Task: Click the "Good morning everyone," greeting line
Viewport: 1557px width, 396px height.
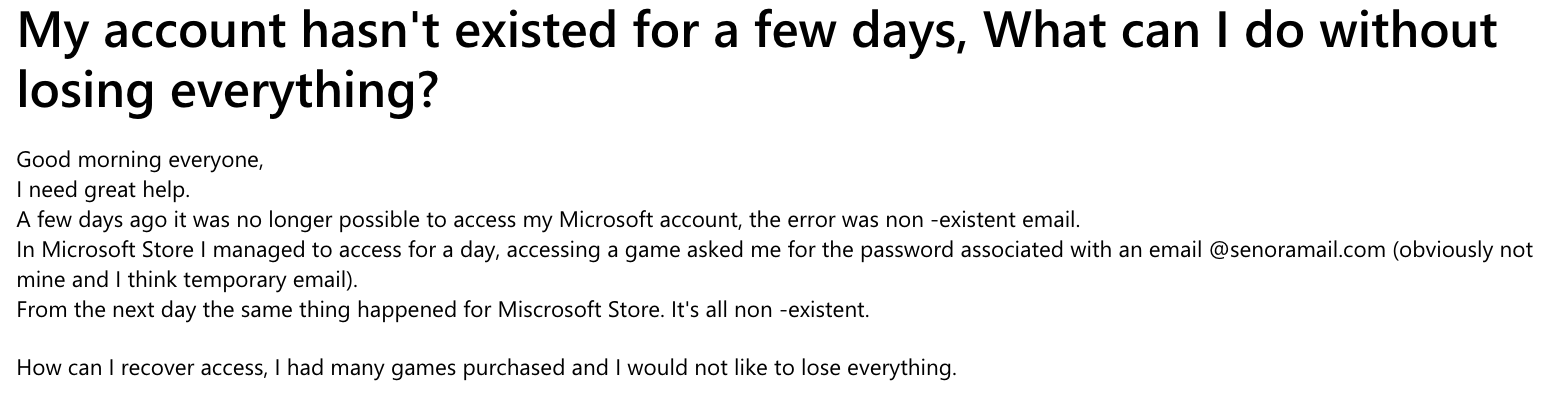Action: (140, 160)
